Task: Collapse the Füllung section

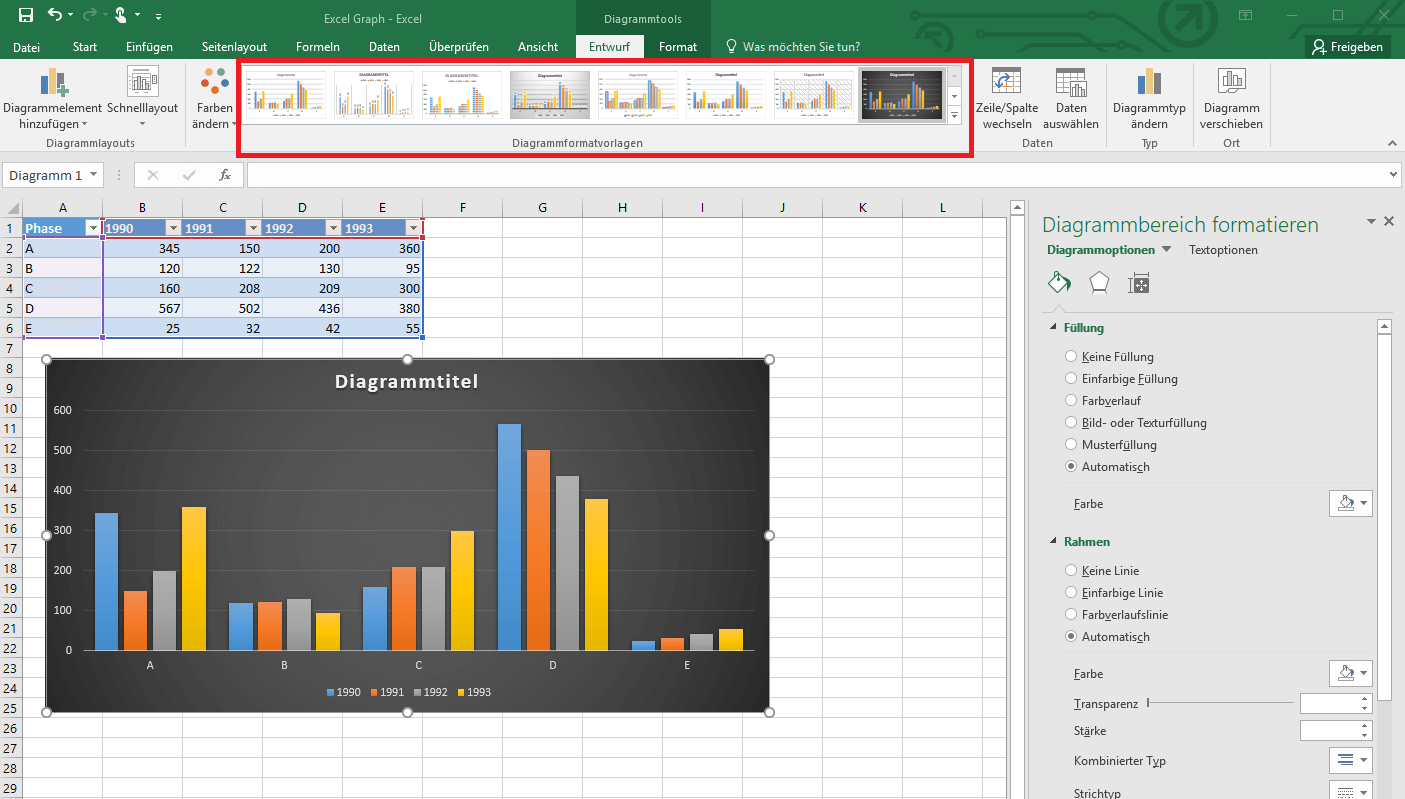Action: (x=1053, y=328)
